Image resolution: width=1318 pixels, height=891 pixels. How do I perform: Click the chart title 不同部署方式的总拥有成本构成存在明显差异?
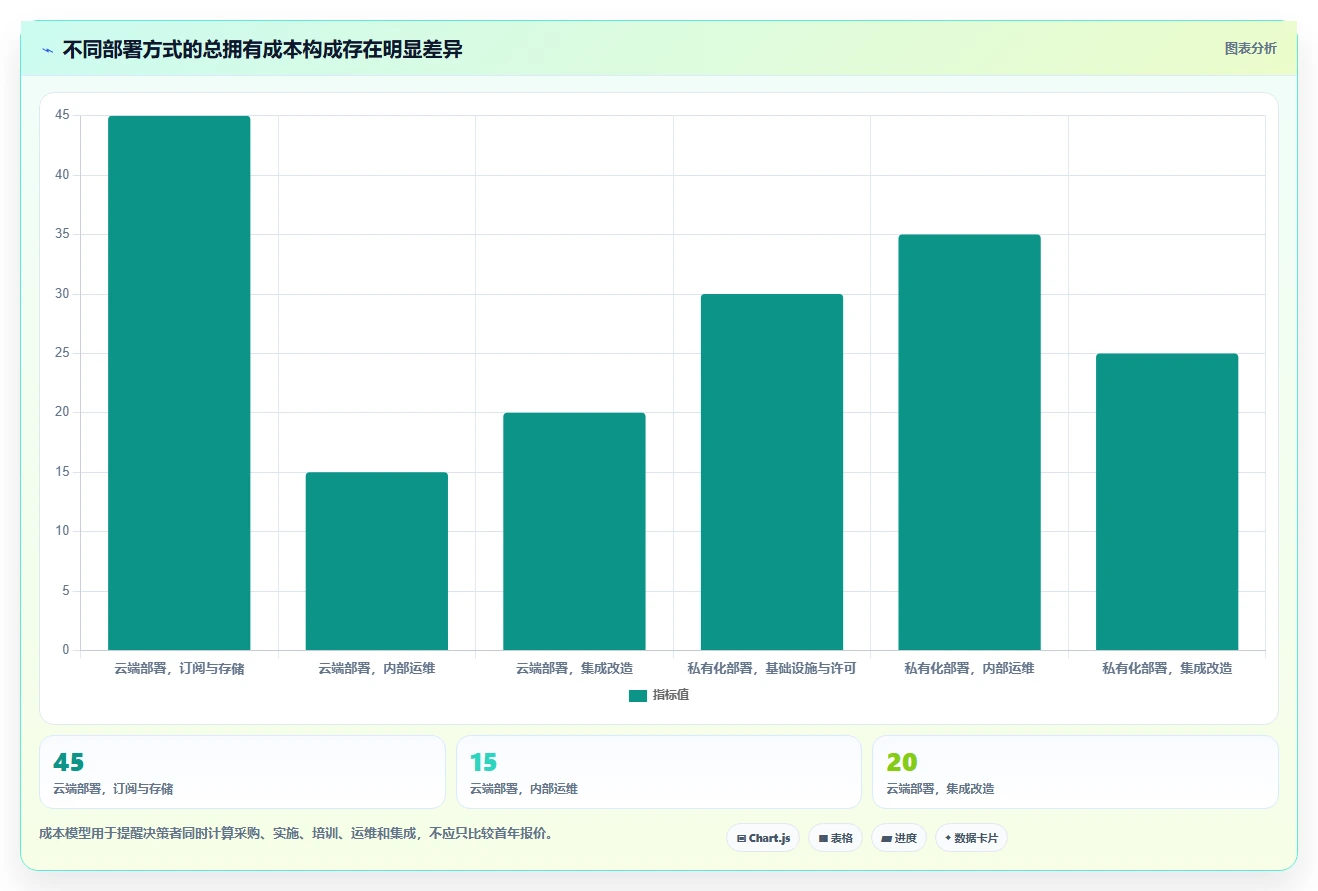[x=262, y=49]
